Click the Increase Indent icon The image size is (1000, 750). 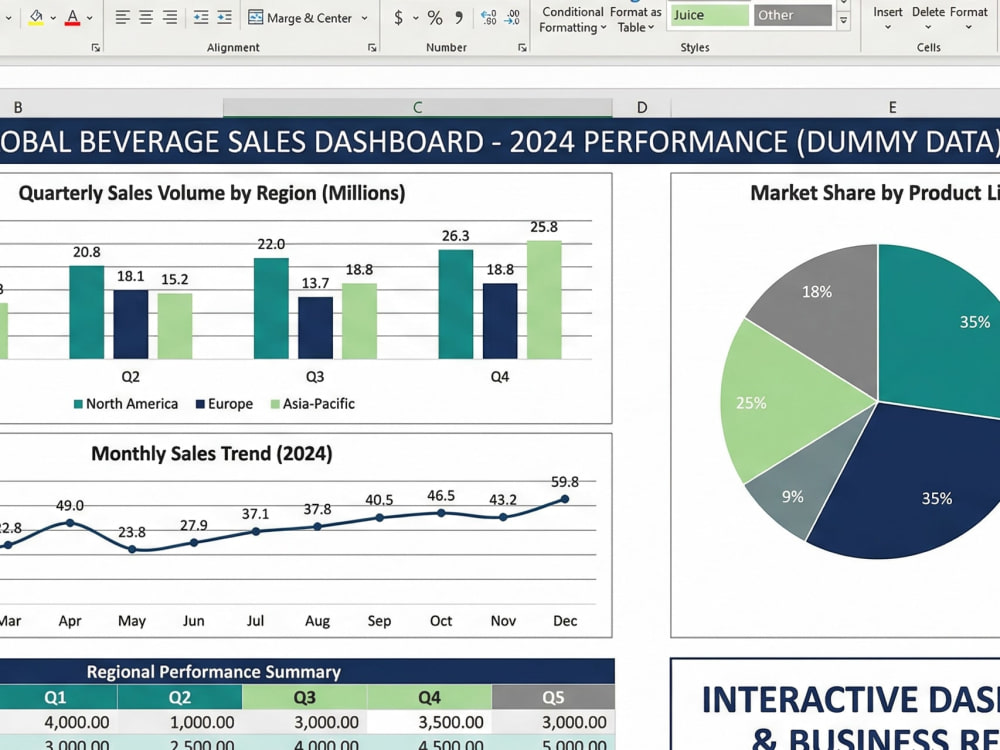point(224,17)
